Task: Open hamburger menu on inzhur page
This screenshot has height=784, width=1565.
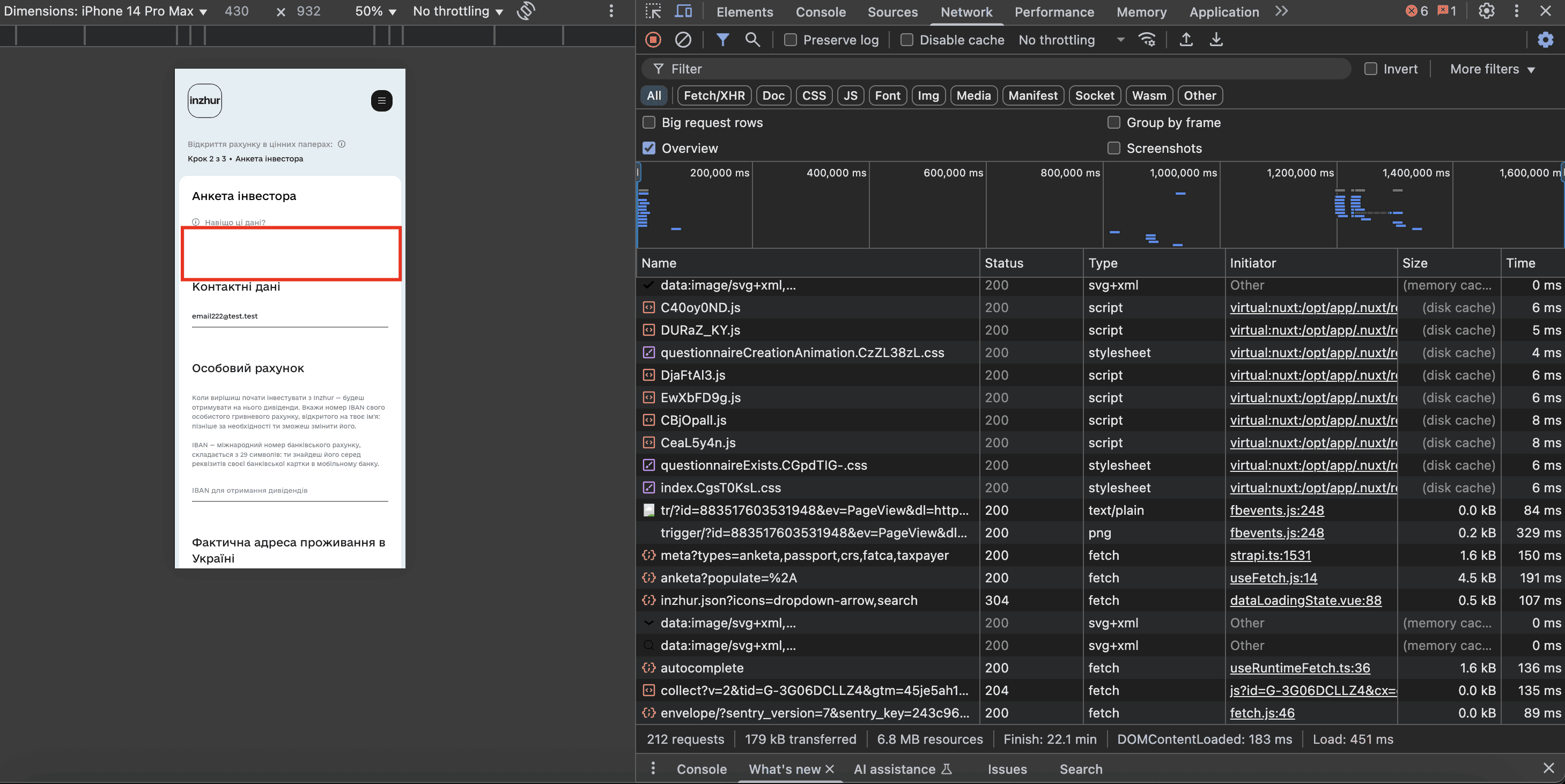Action: pyautogui.click(x=381, y=101)
